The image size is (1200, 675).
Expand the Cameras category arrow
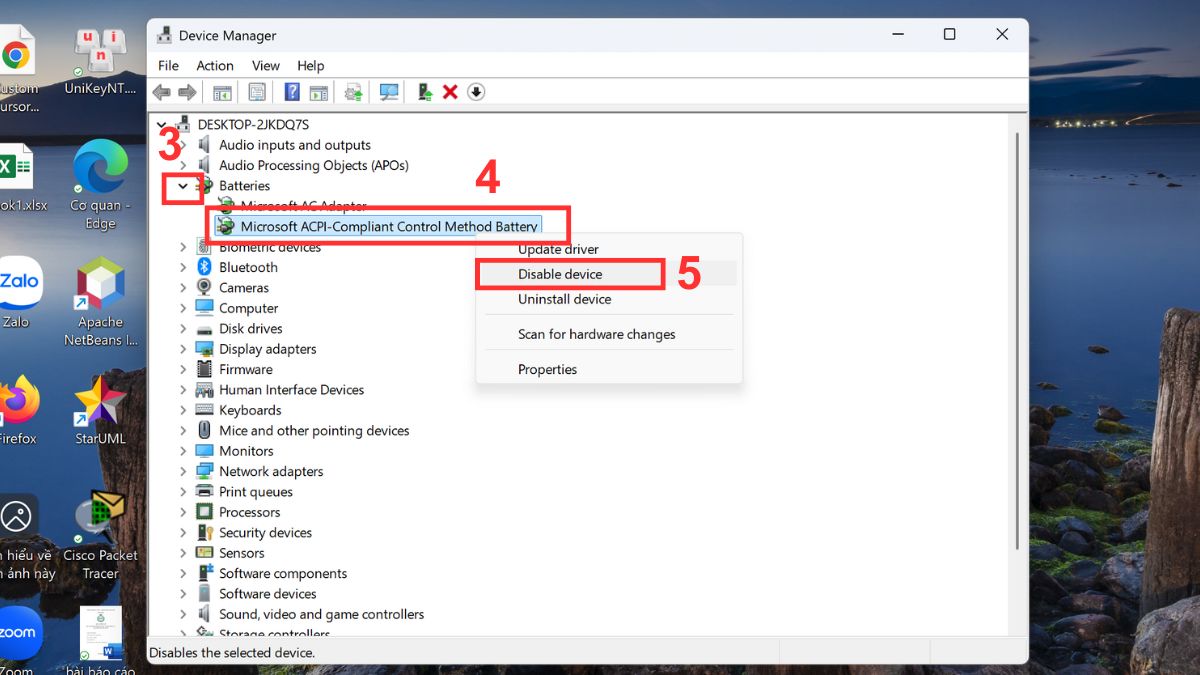click(183, 287)
